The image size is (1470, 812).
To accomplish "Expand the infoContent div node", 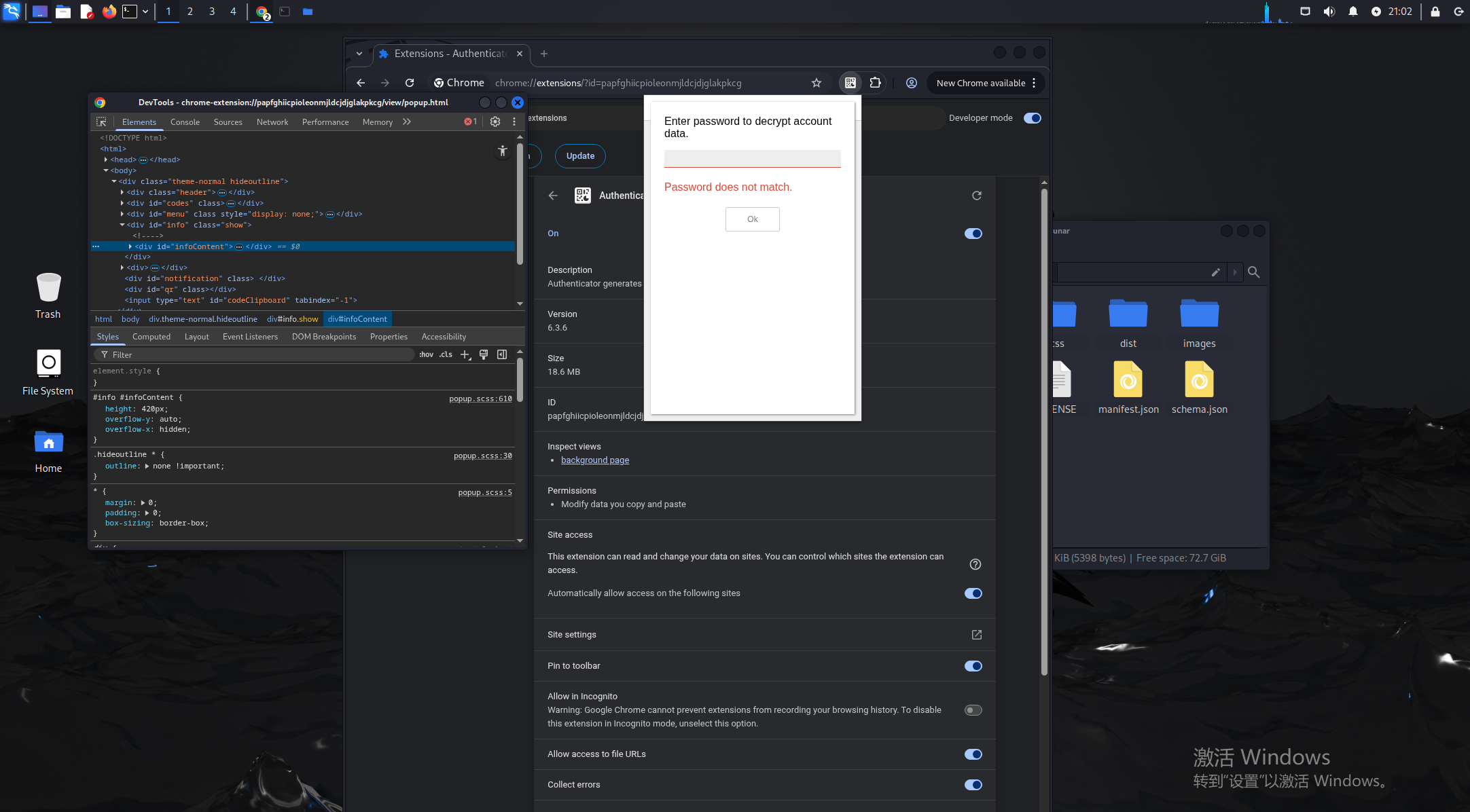I will tap(130, 246).
